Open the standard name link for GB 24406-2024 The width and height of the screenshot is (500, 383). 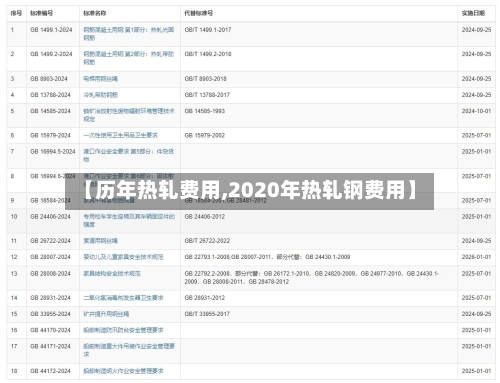click(129, 220)
